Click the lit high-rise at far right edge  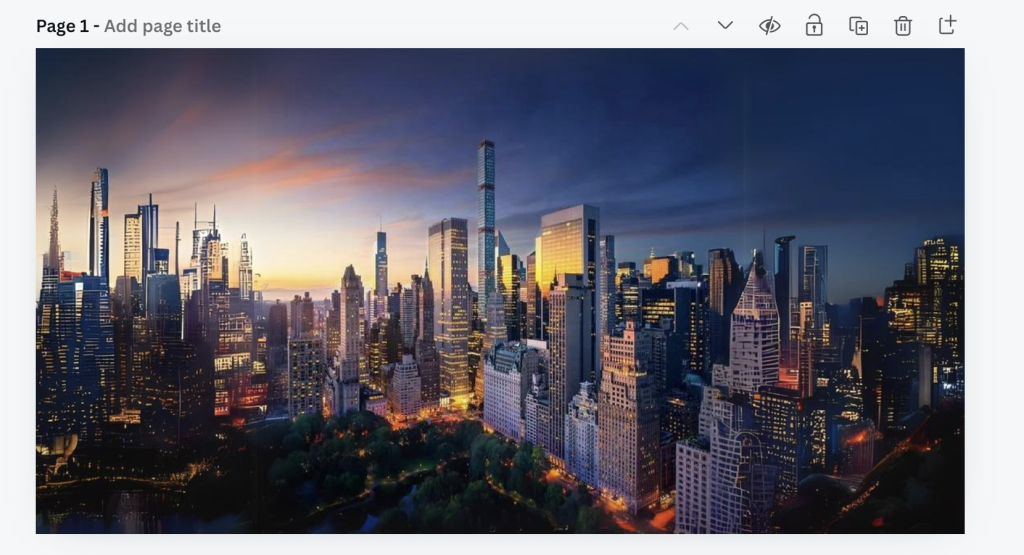(x=940, y=300)
